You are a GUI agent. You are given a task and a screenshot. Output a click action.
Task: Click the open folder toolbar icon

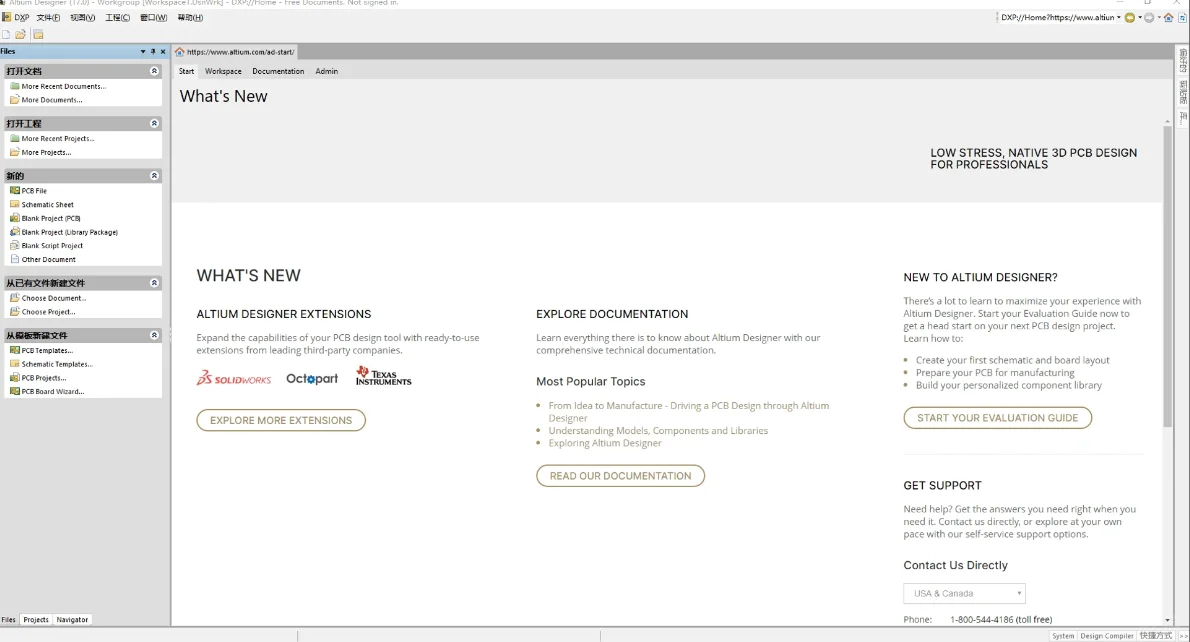tap(20, 34)
